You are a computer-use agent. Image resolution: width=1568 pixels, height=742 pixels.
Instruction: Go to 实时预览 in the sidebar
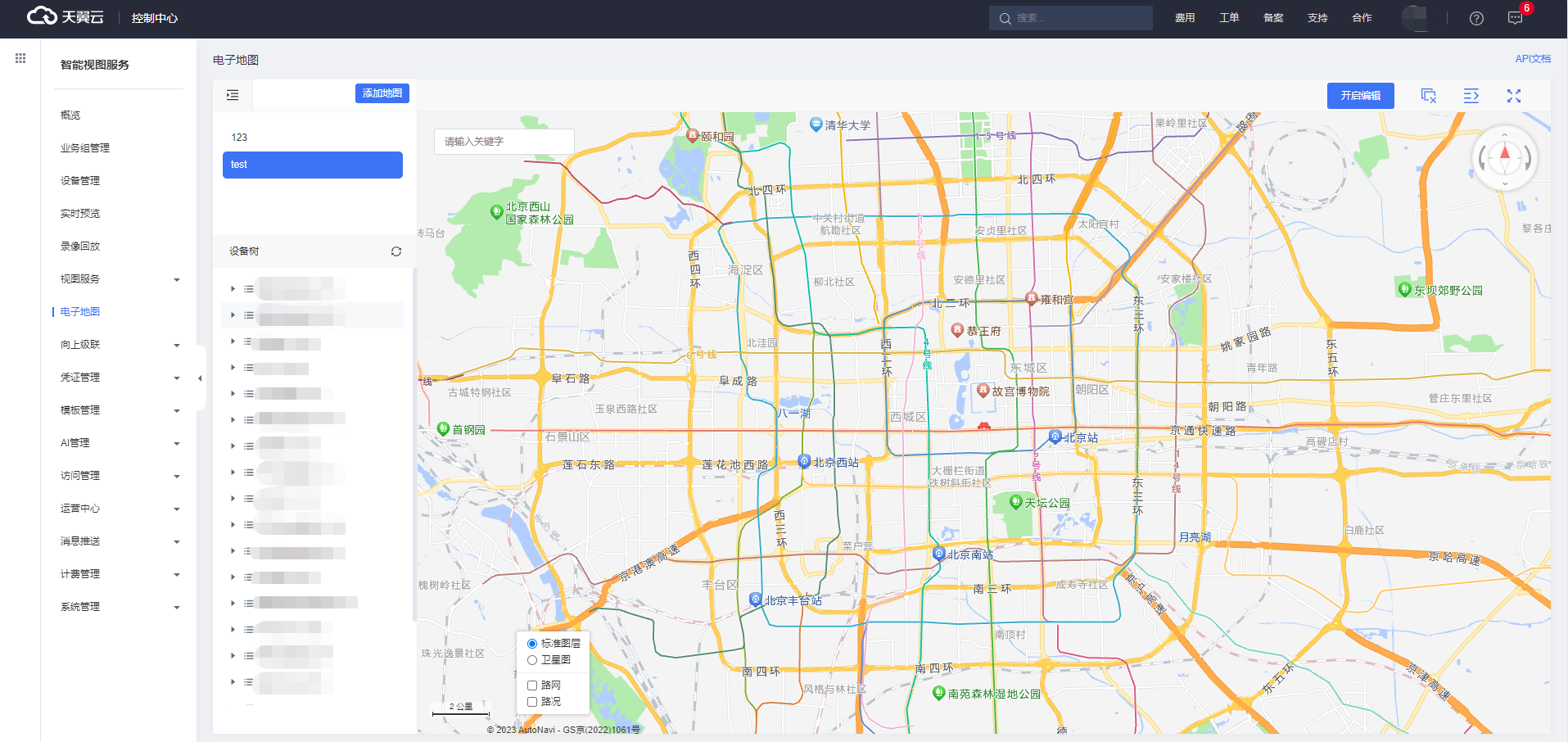coord(80,214)
